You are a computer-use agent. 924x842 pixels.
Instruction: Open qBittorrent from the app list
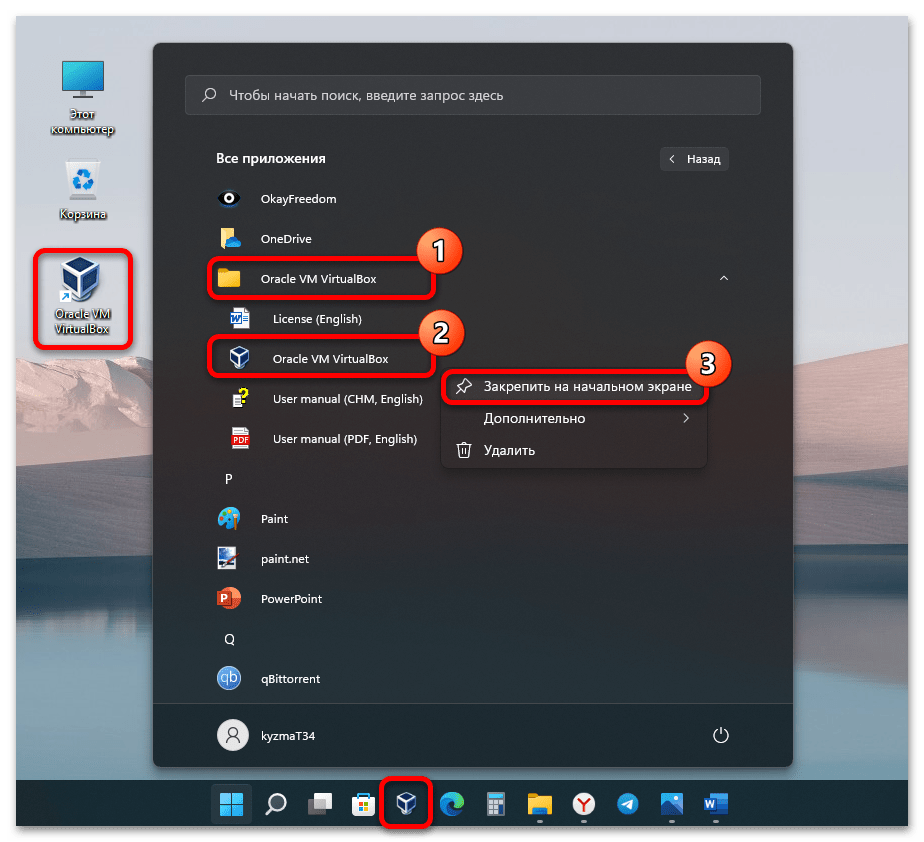pos(269,679)
